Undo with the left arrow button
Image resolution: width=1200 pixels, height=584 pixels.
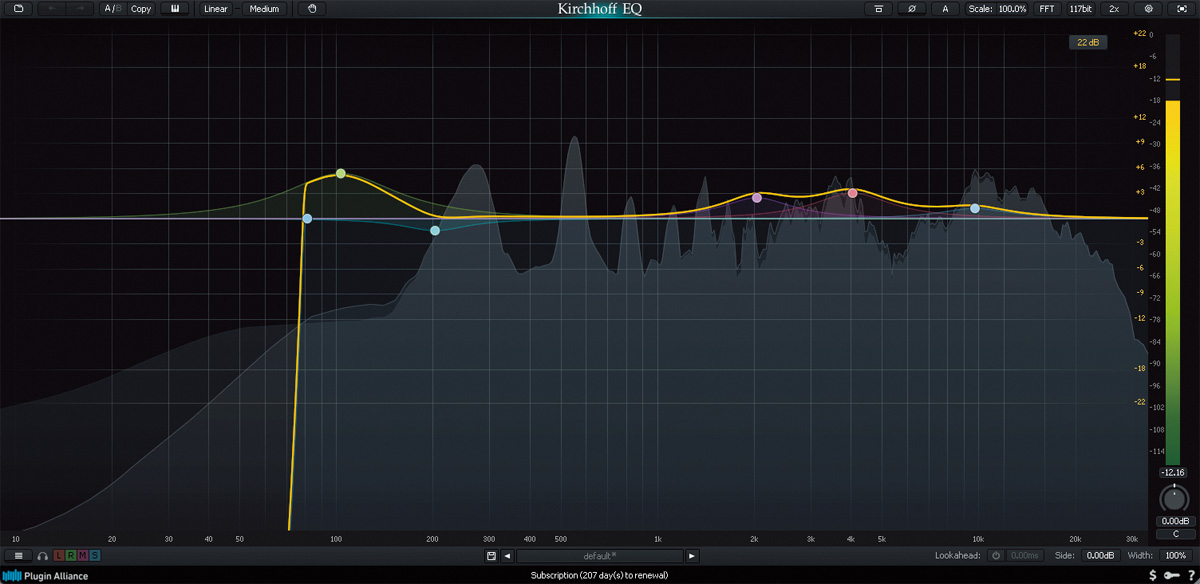click(x=52, y=9)
